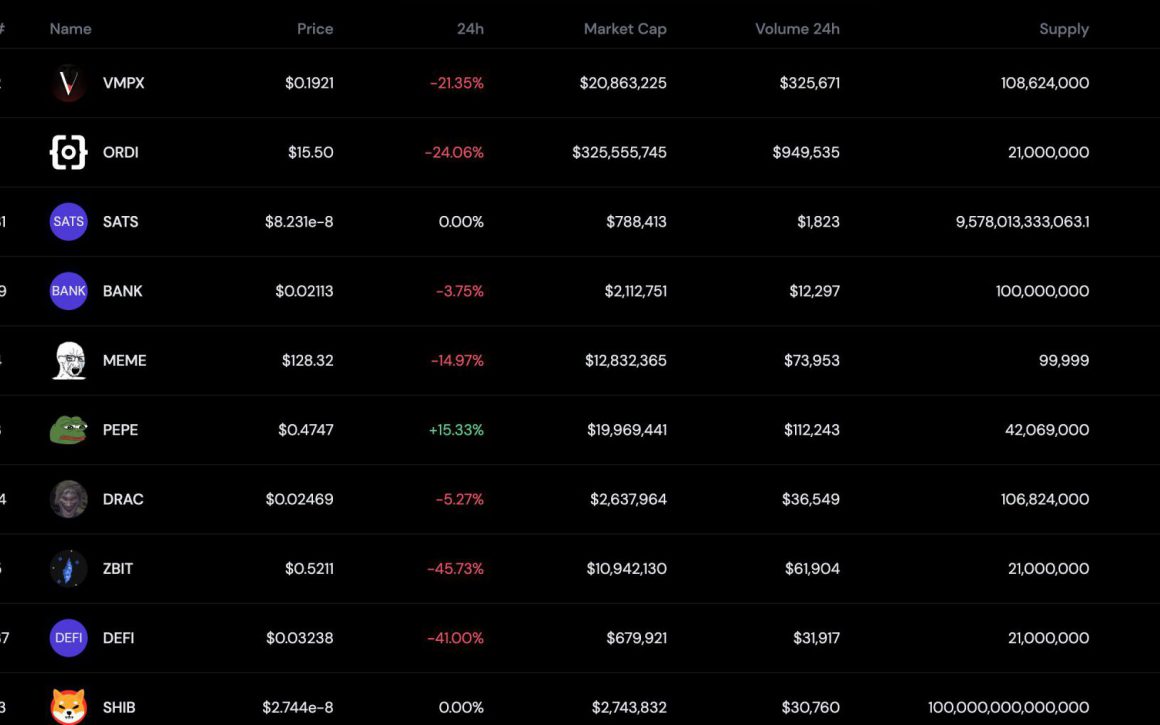The width and height of the screenshot is (1160, 725).
Task: Select the ORDI coin icon
Action: pyautogui.click(x=68, y=152)
